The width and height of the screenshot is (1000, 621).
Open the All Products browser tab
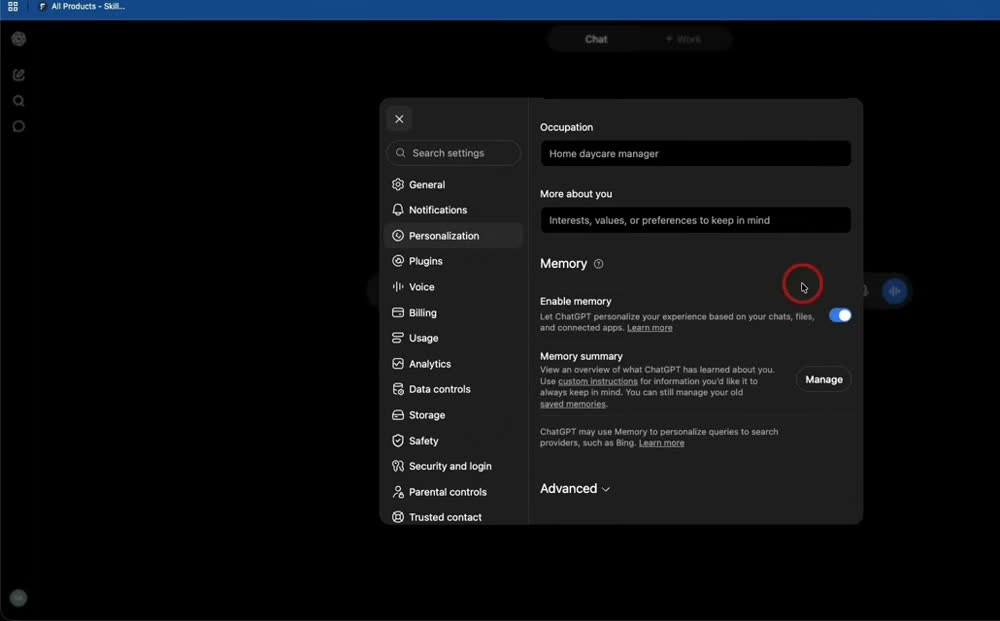[x=82, y=6]
